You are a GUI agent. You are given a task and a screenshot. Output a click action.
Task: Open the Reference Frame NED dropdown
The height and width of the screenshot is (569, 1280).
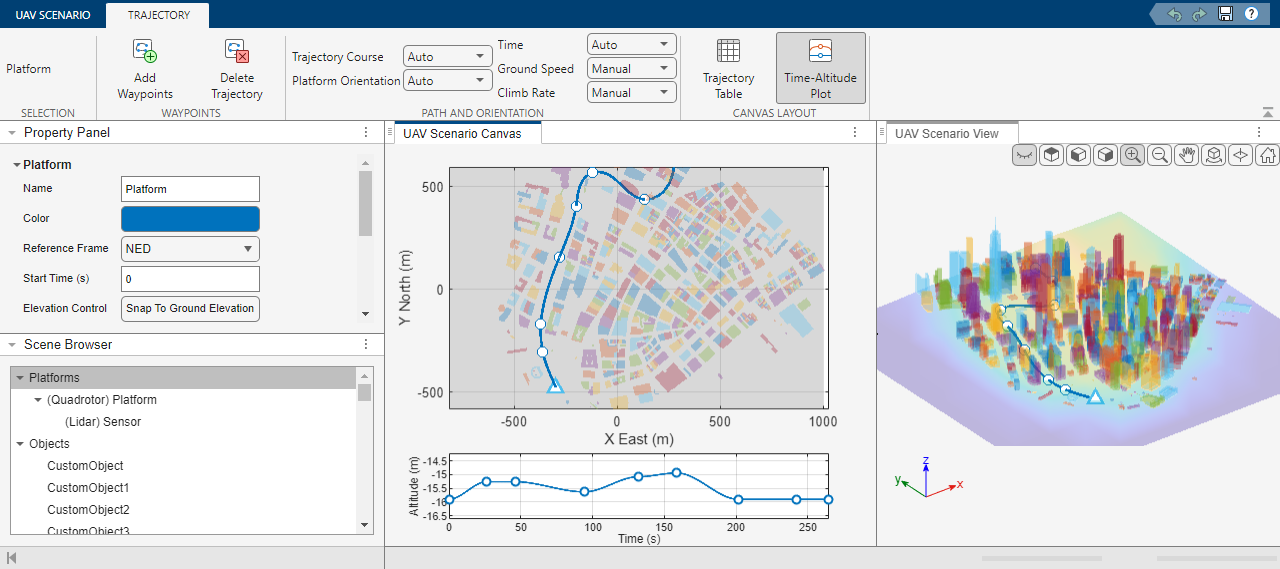(190, 248)
